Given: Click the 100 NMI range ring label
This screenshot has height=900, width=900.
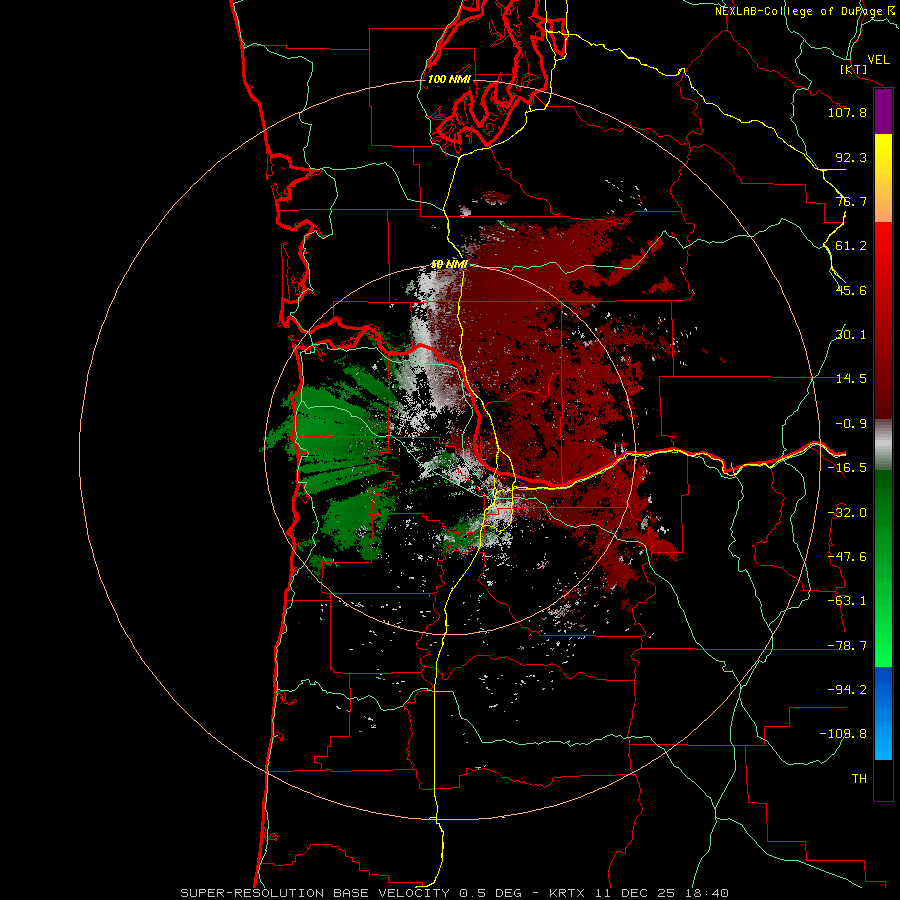Looking at the screenshot, I should coord(449,79).
